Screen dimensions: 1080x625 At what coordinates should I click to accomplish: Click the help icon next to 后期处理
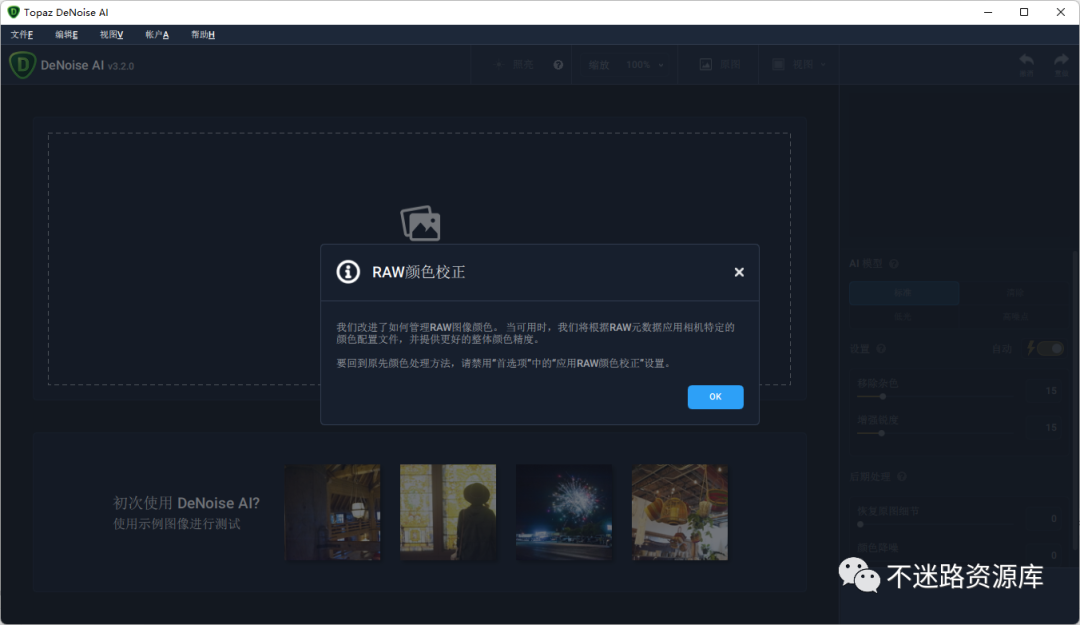902,476
